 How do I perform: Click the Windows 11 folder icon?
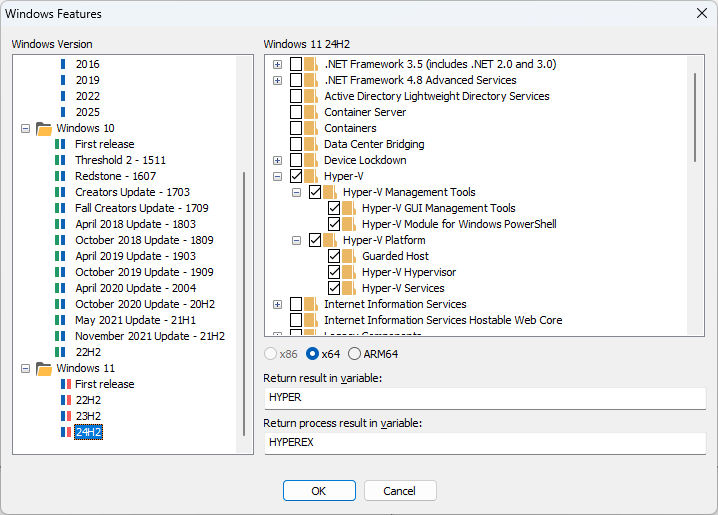tap(44, 369)
